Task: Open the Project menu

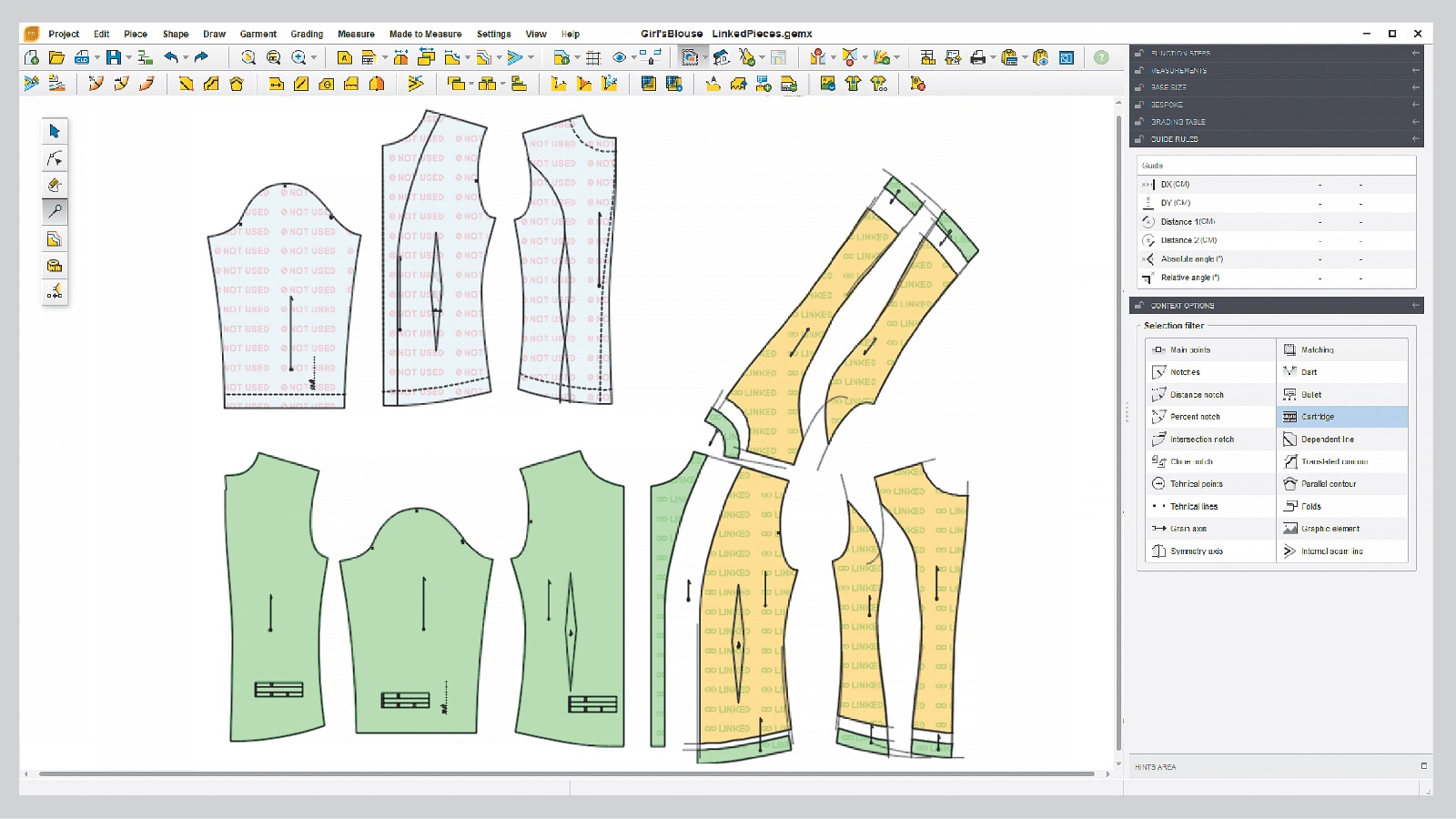Action: pos(64,34)
